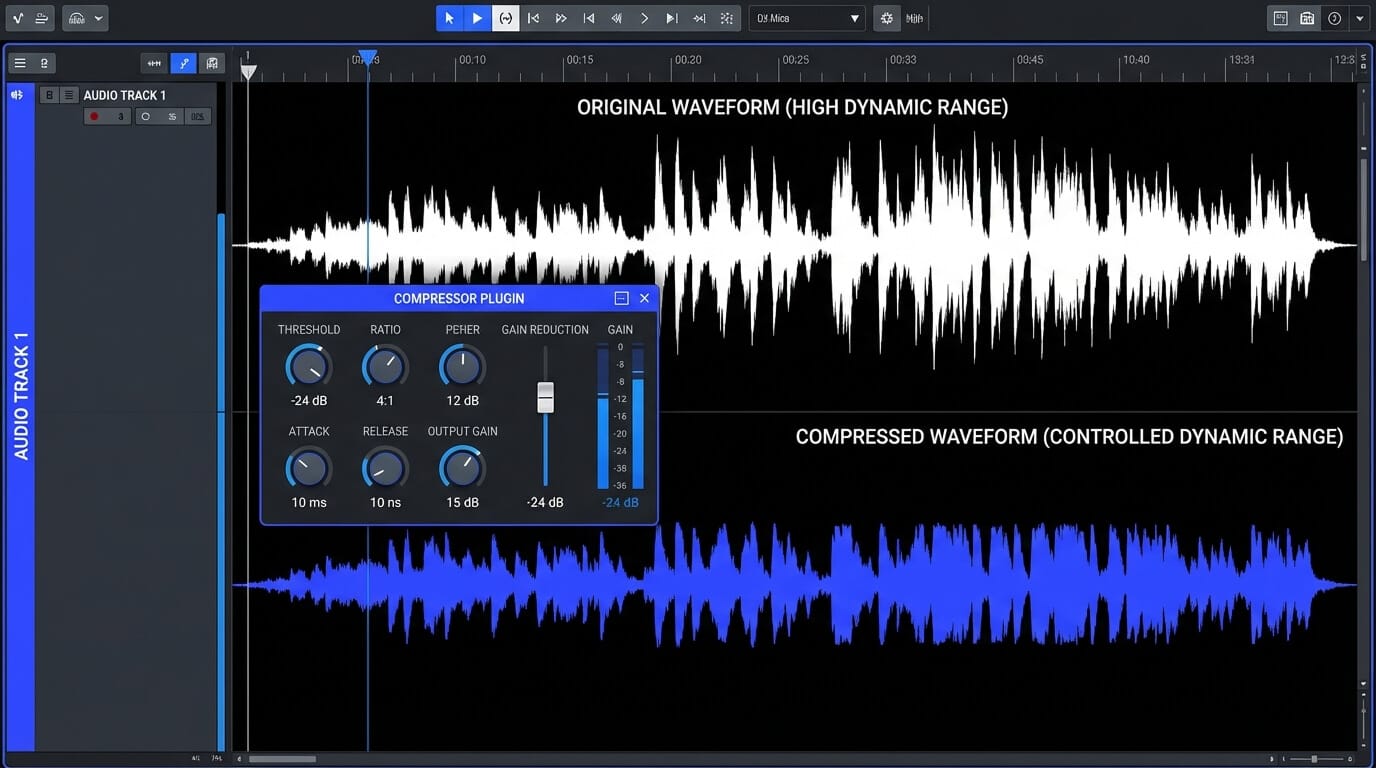1376x768 pixels.
Task: Click the blue playhead marker on the timeline
Action: [x=367, y=58]
